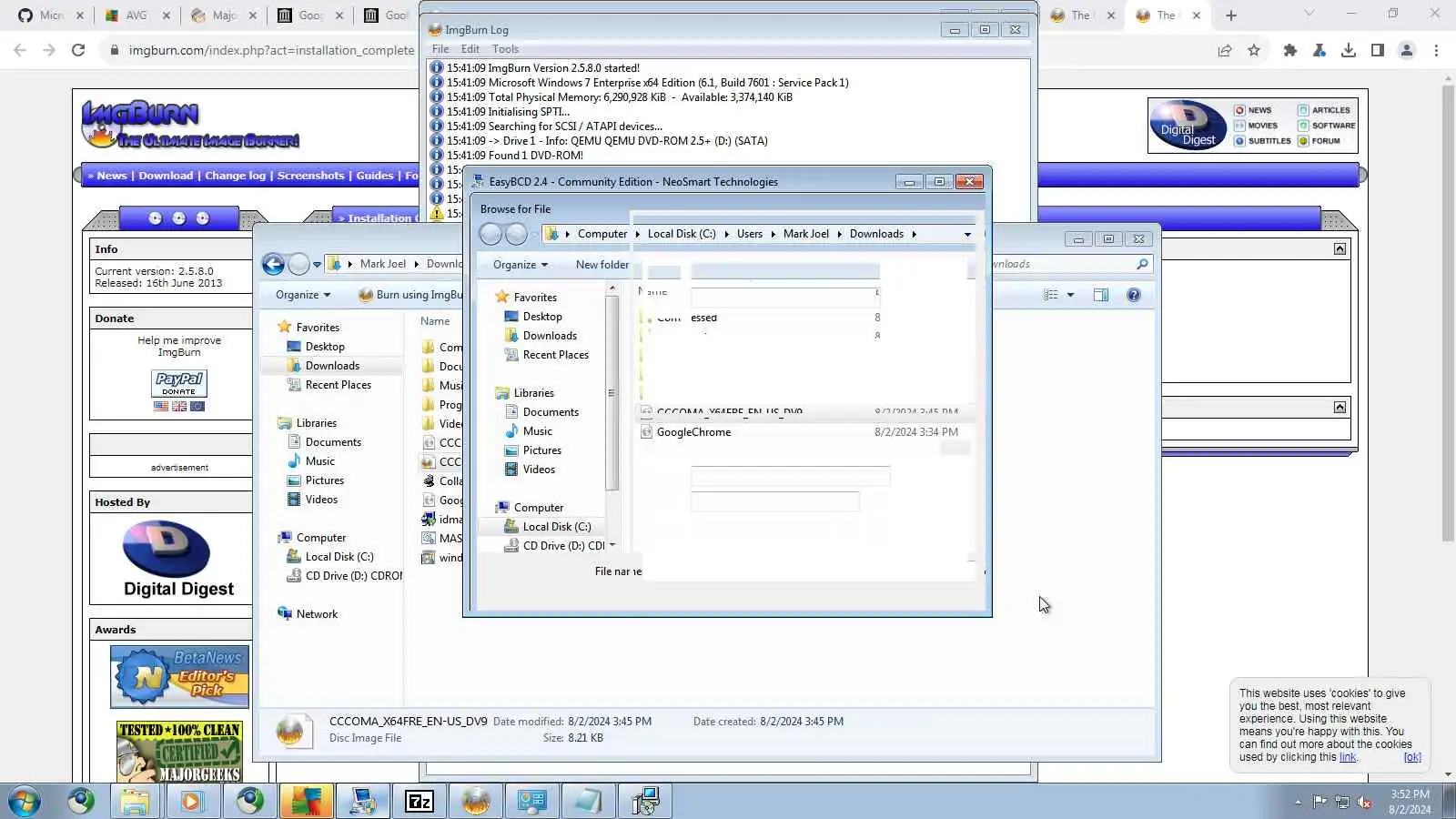The image size is (1456, 819).
Task: Open the Chrome three-dot menu
Action: pos(1436,50)
